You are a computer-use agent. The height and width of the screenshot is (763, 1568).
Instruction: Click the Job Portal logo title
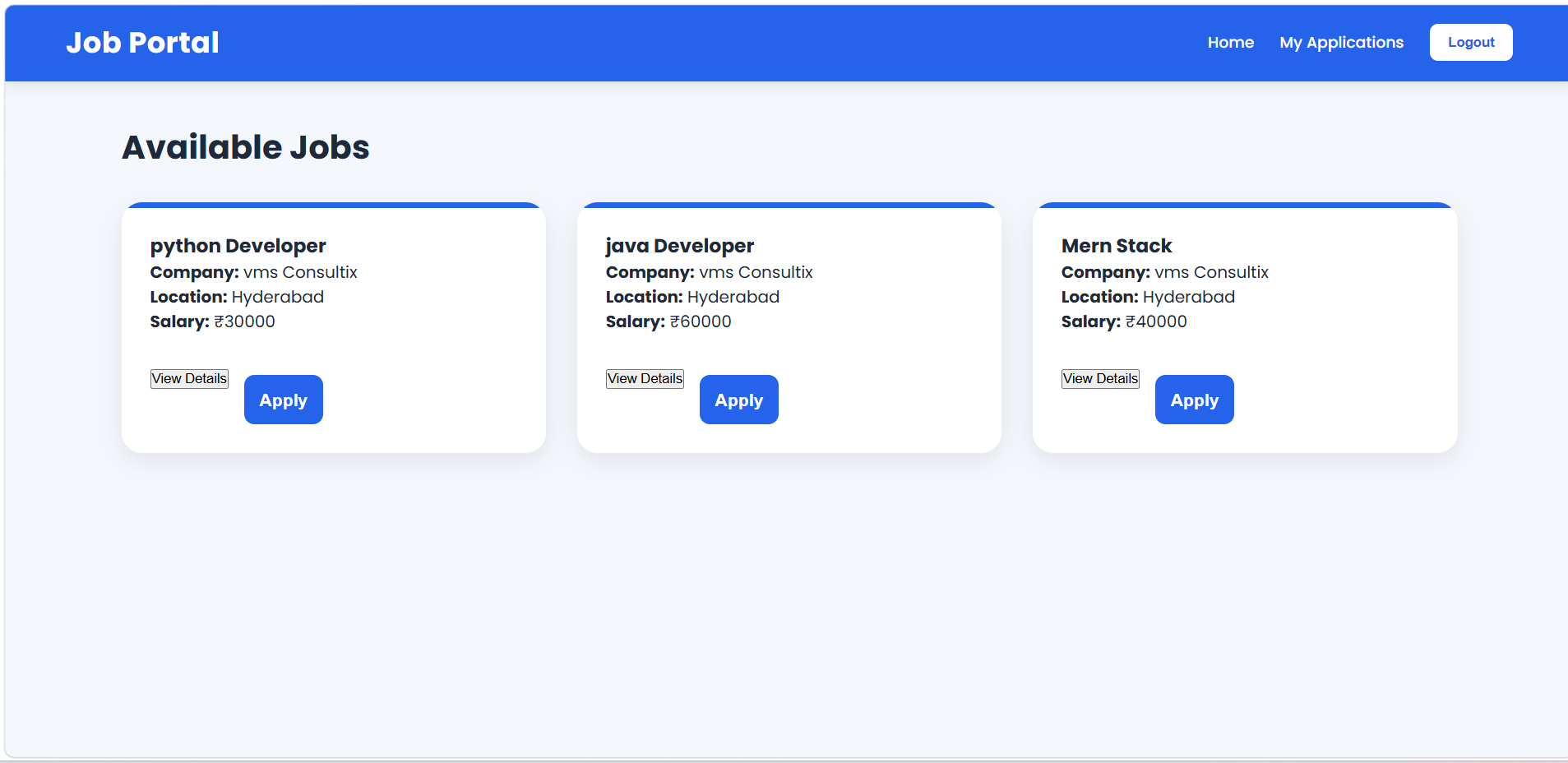coord(142,42)
